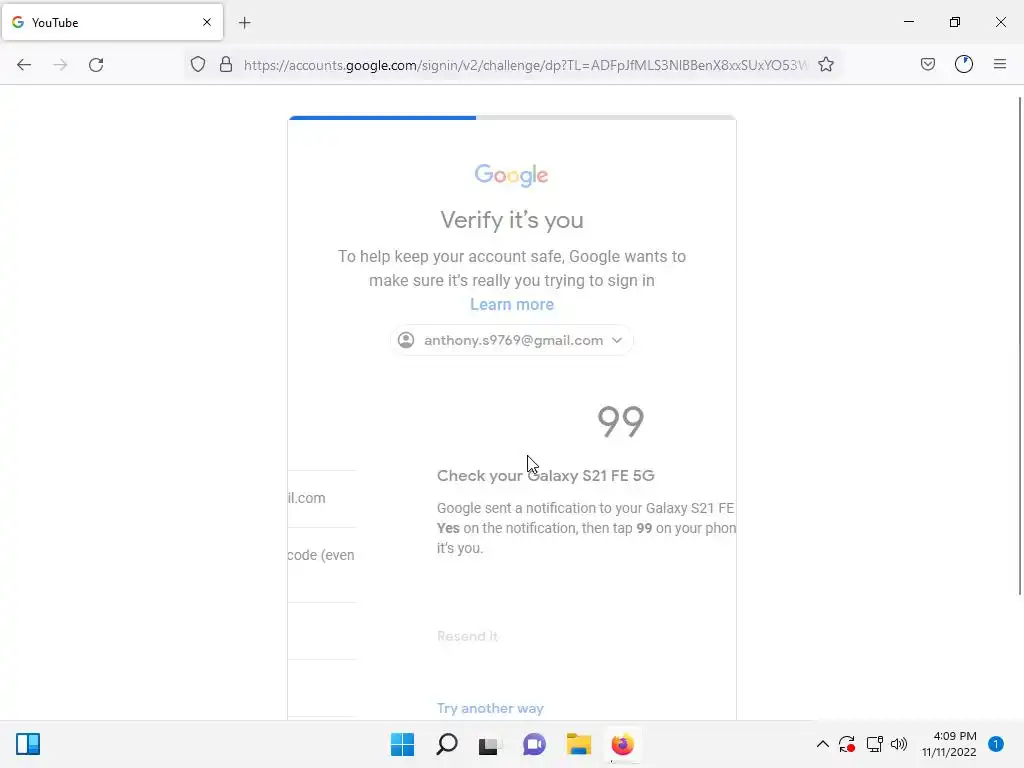The height and width of the screenshot is (768, 1024).
Task: Close the YouTube tab
Action: click(x=207, y=22)
